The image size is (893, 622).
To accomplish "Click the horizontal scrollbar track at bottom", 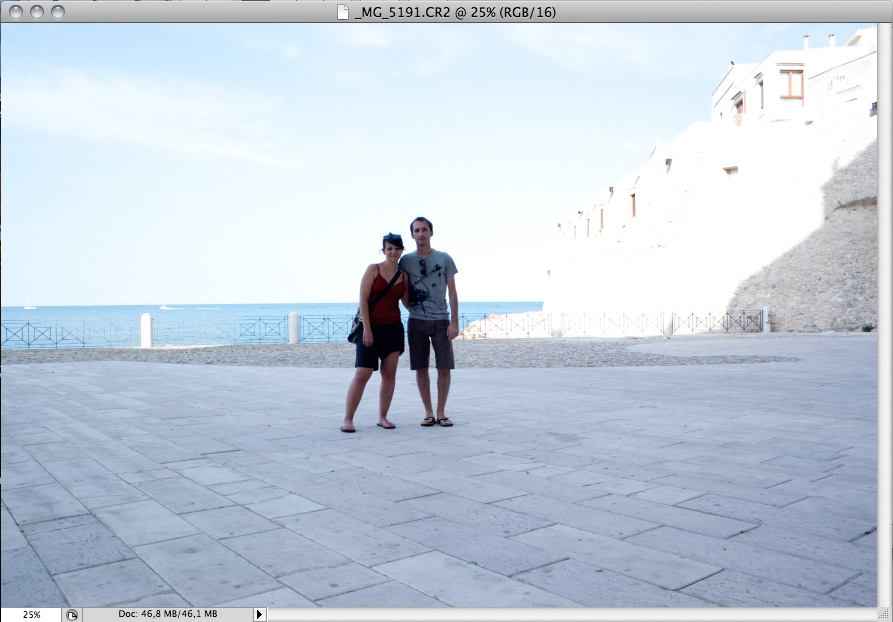I will (x=570, y=614).
